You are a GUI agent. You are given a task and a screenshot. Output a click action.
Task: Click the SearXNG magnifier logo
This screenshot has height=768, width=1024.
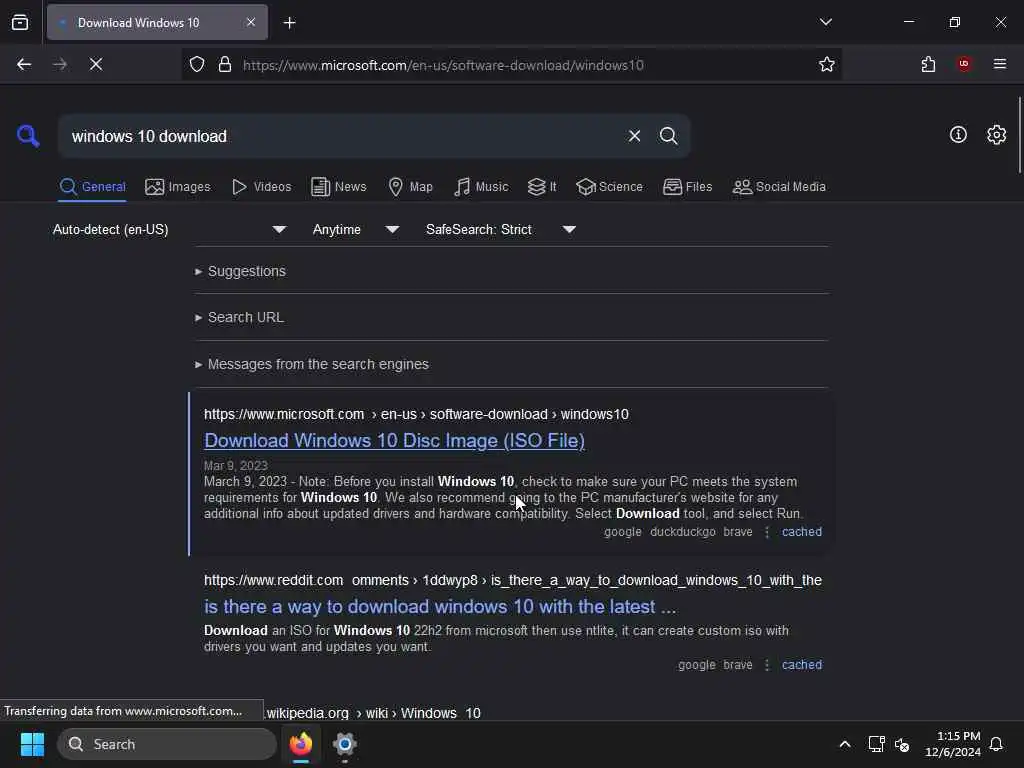(28, 136)
